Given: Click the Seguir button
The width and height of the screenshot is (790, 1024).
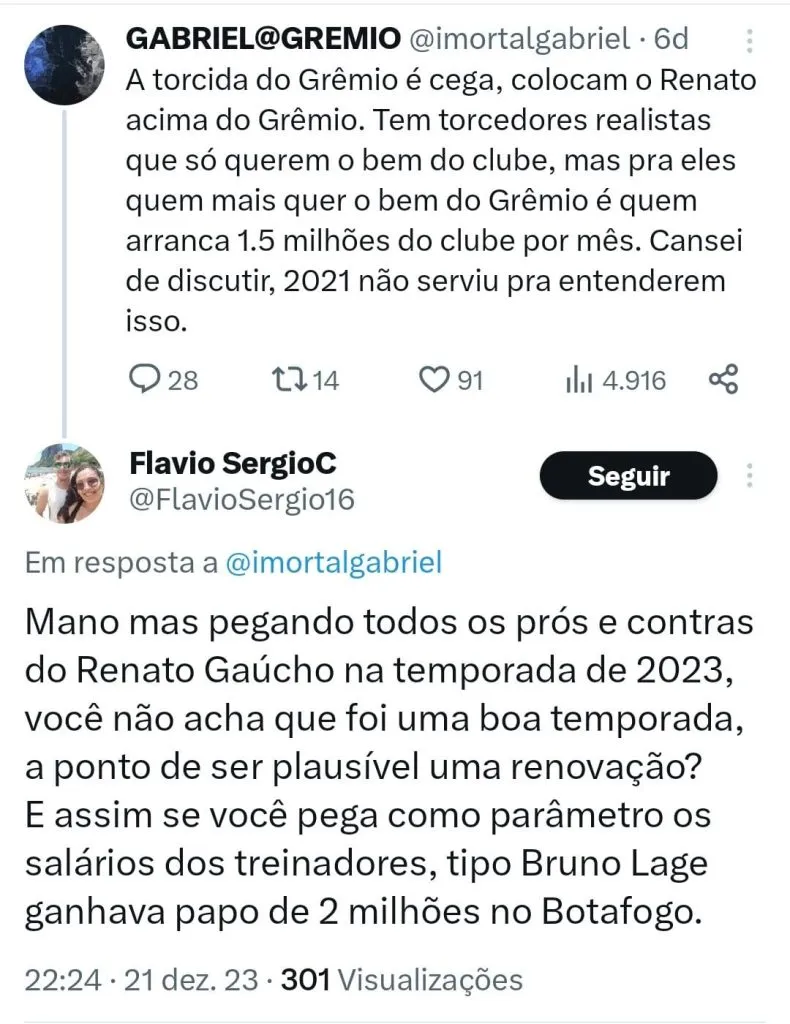Looking at the screenshot, I should (x=628, y=476).
